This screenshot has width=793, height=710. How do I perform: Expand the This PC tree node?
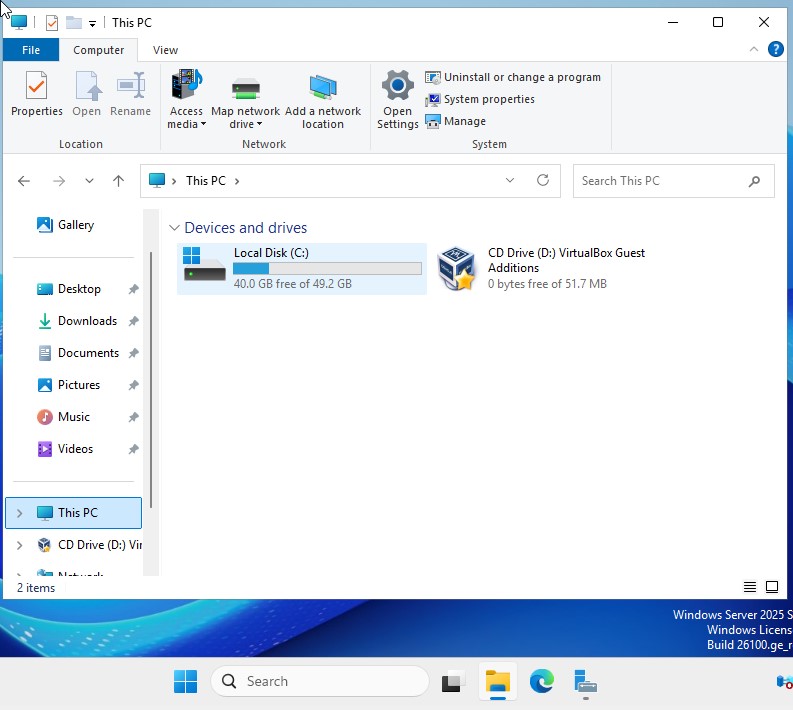(x=19, y=513)
